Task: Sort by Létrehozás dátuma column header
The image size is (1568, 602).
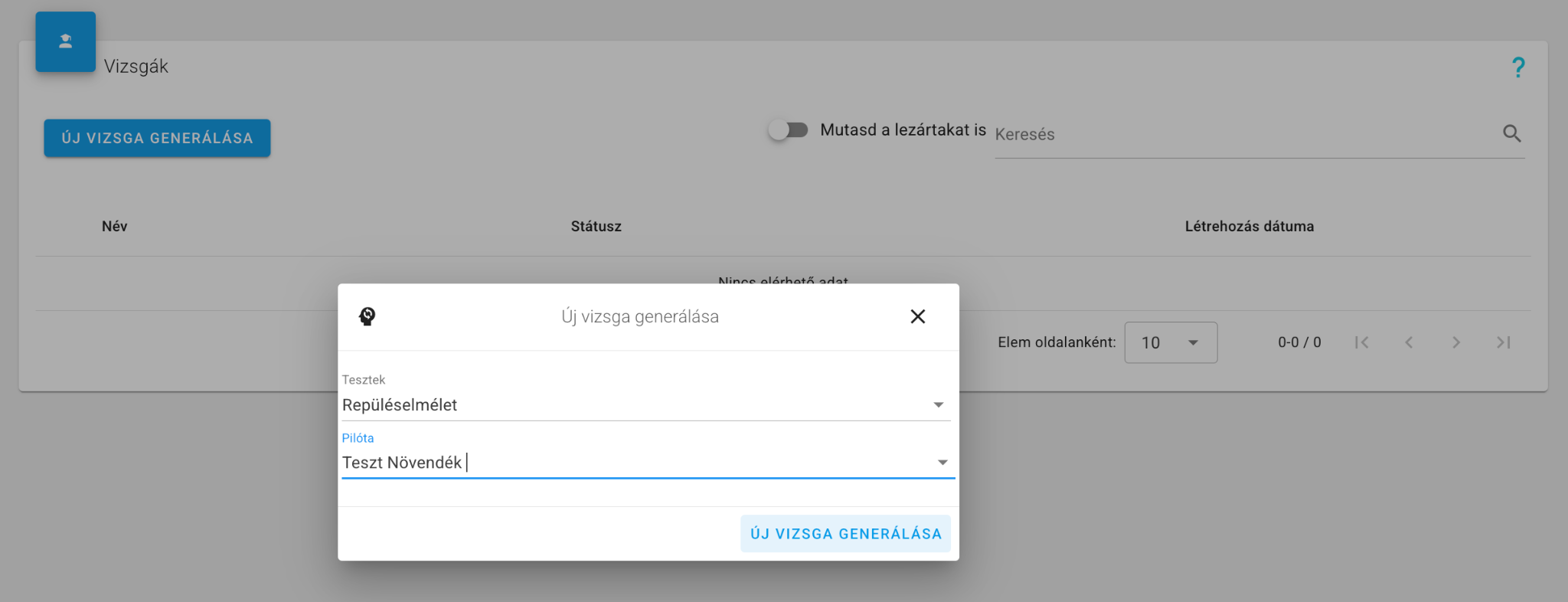Action: pyautogui.click(x=1249, y=226)
